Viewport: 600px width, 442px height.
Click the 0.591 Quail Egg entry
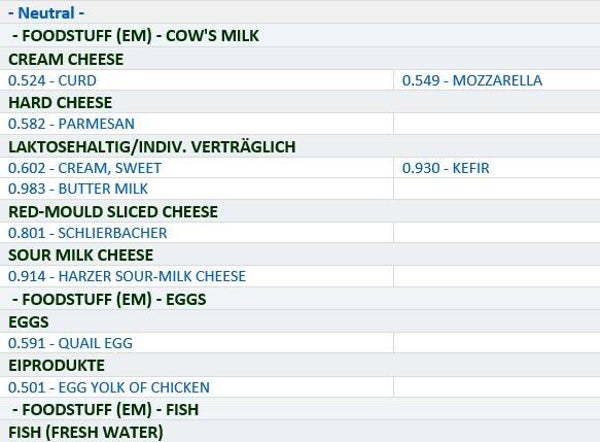[70, 343]
